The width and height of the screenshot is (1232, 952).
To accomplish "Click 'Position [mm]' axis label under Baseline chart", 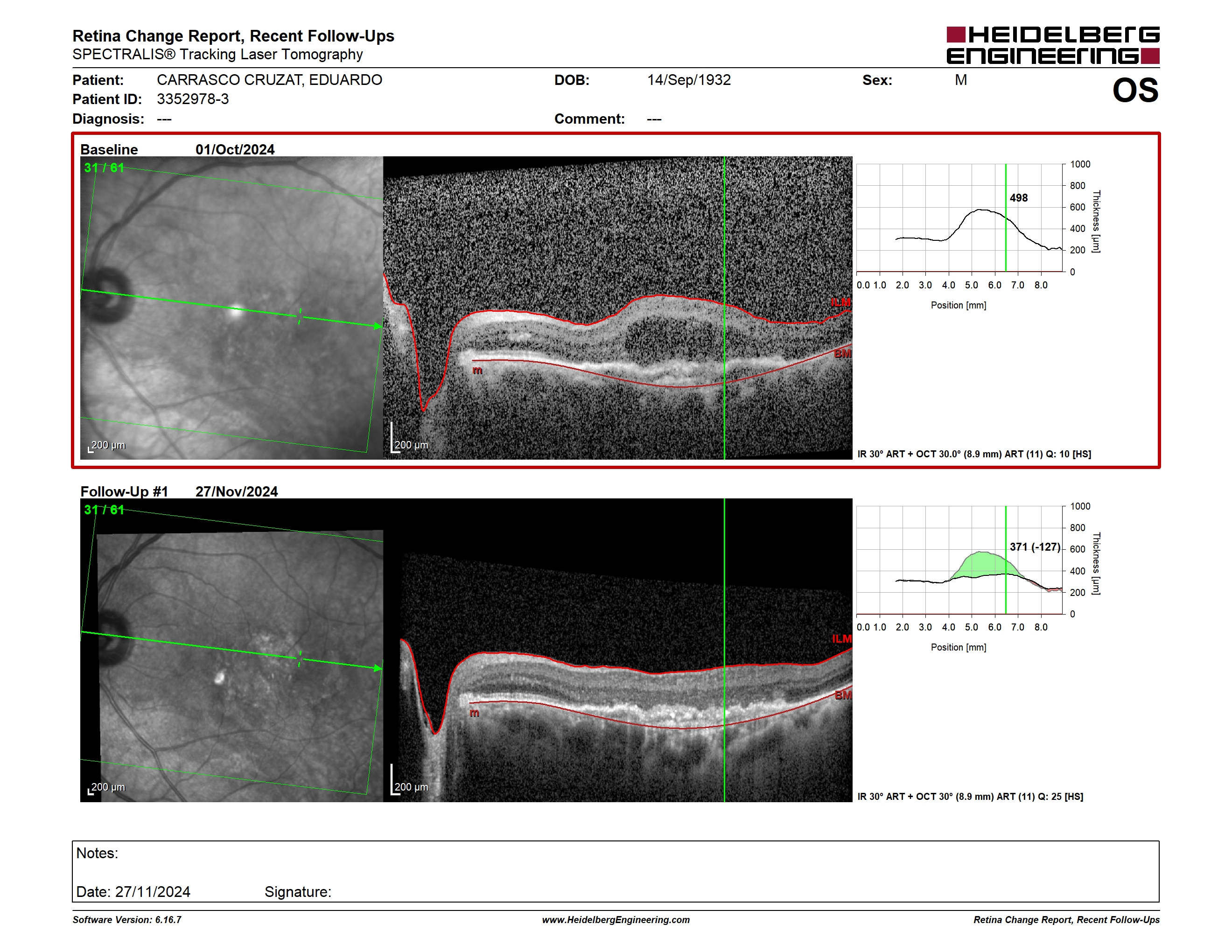I will [959, 305].
